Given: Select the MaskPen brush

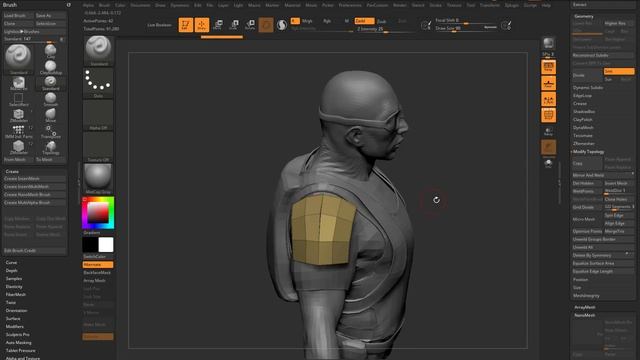Looking at the screenshot, I should click(x=18, y=83).
